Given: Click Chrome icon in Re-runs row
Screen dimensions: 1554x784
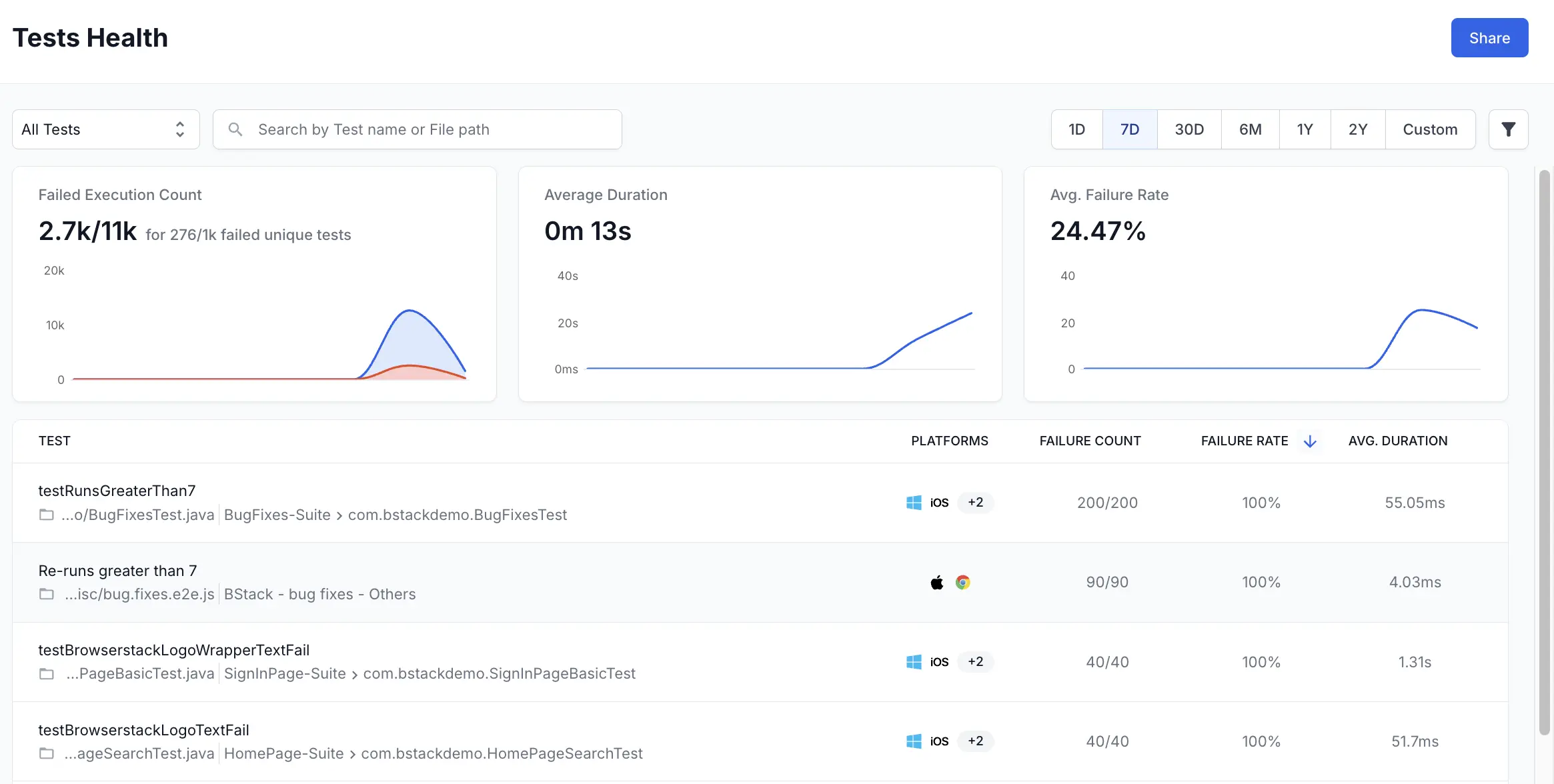Looking at the screenshot, I should [962, 583].
